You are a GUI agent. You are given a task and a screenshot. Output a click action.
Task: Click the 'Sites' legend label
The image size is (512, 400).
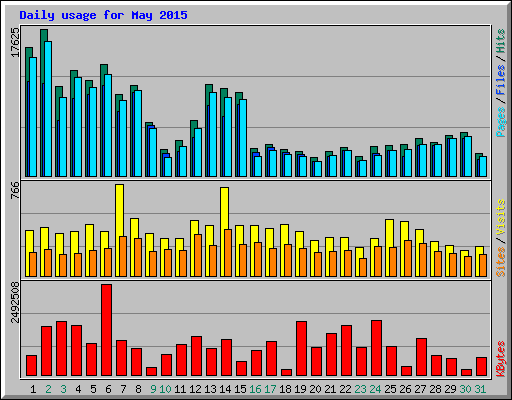pyautogui.click(x=500, y=262)
